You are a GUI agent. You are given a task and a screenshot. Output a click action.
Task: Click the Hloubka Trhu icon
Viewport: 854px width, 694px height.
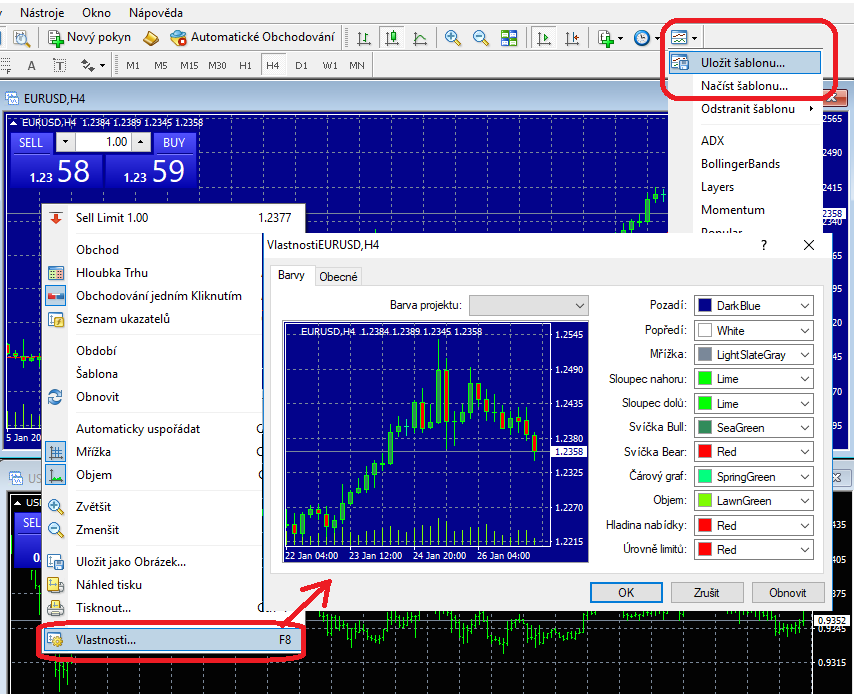[x=56, y=273]
